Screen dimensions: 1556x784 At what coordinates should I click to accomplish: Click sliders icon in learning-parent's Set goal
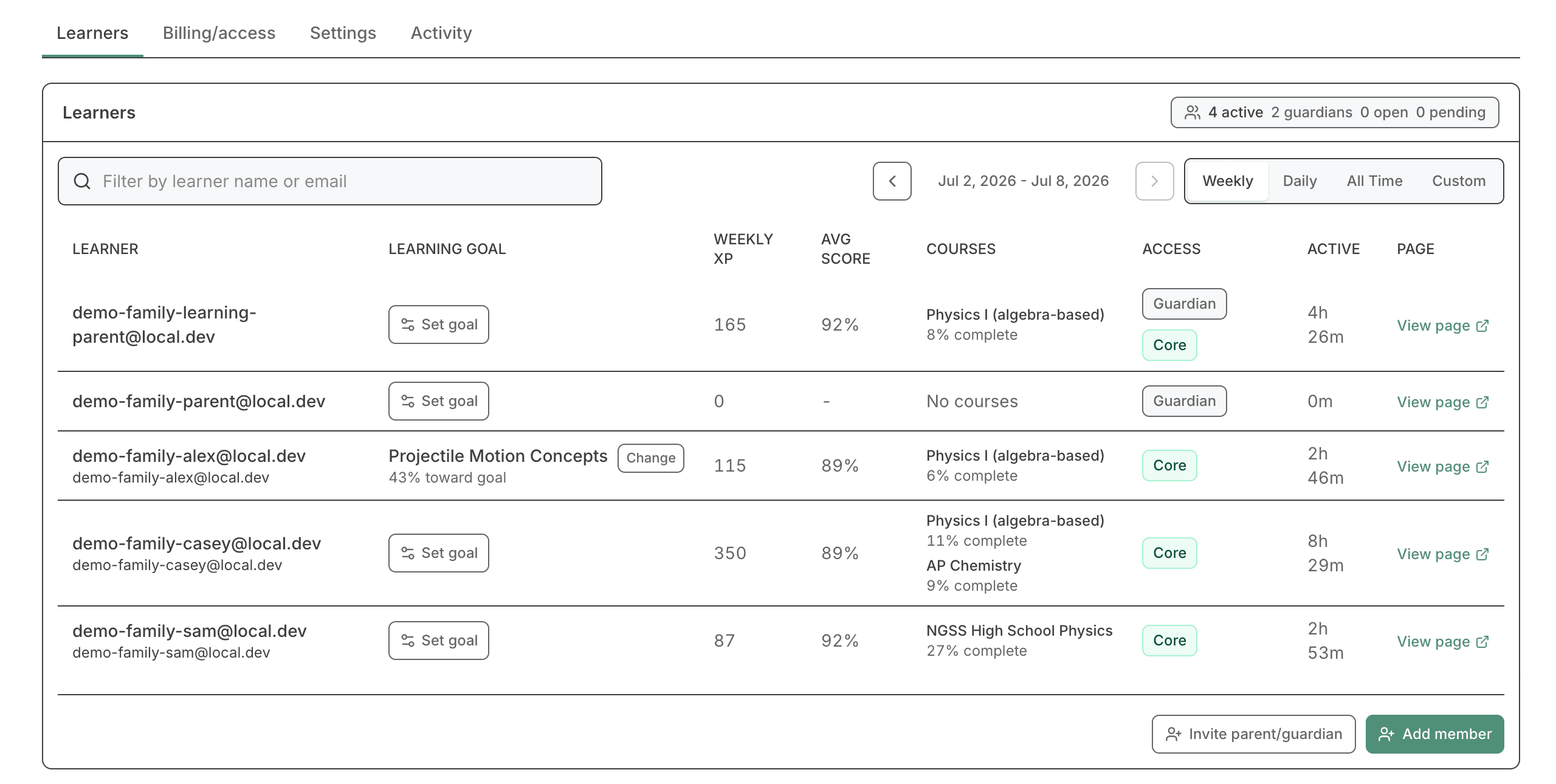click(408, 325)
